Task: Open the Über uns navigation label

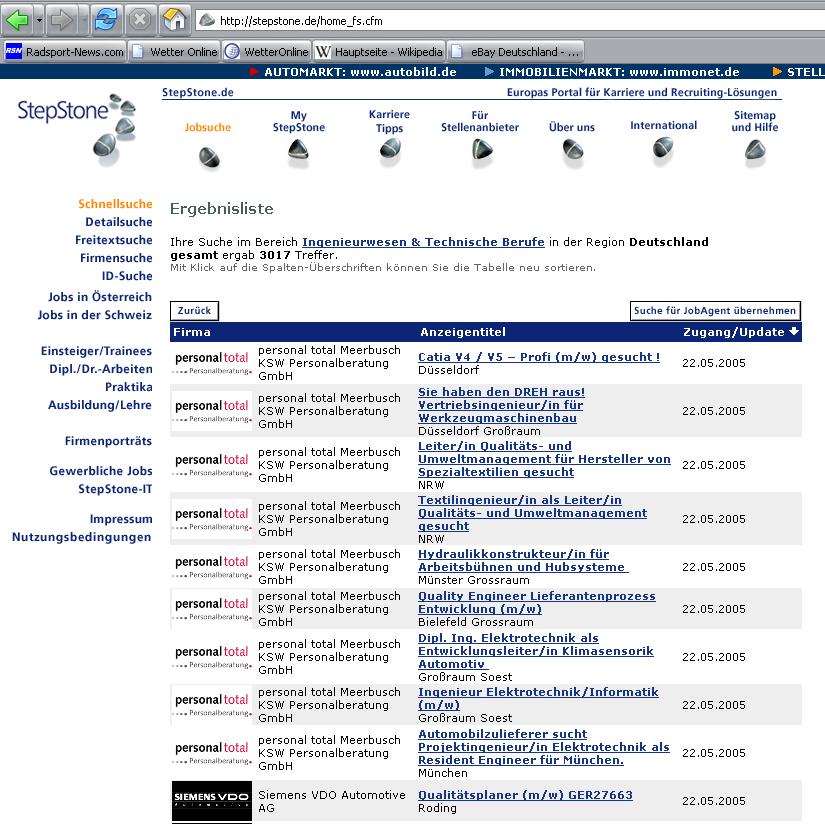Action: pyautogui.click(x=571, y=127)
